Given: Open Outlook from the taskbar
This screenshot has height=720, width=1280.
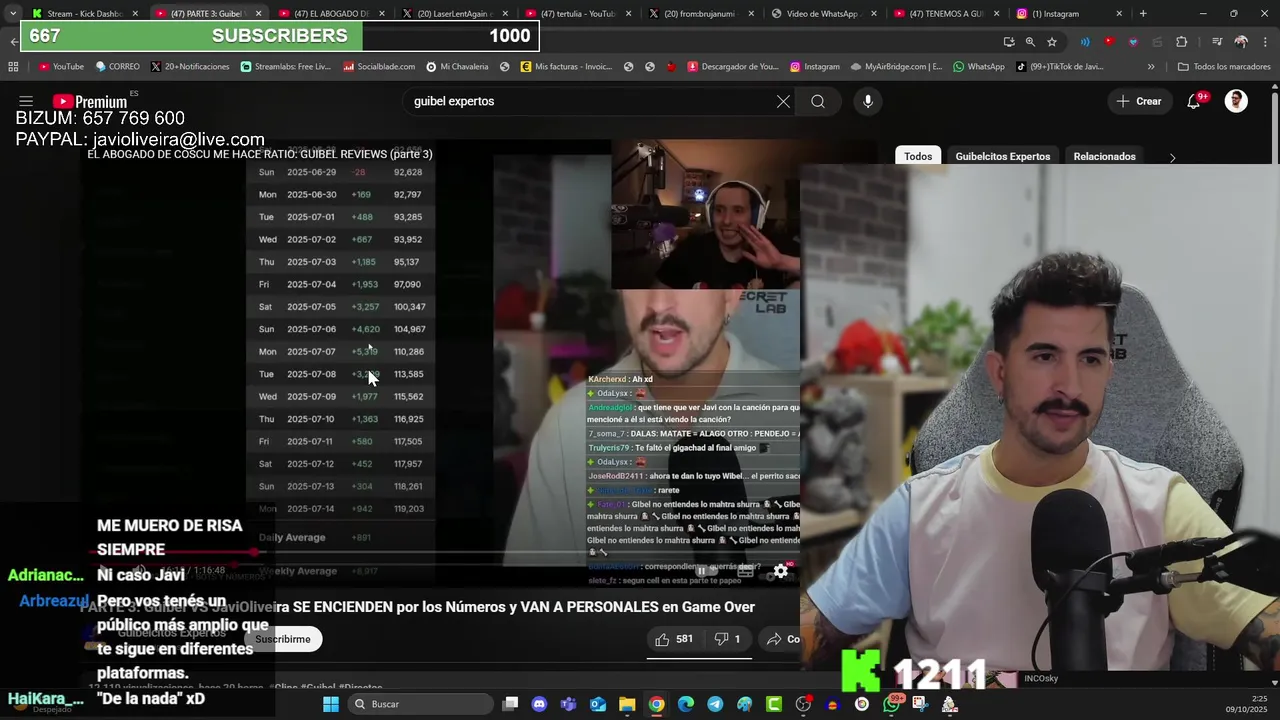Looking at the screenshot, I should coord(598,704).
